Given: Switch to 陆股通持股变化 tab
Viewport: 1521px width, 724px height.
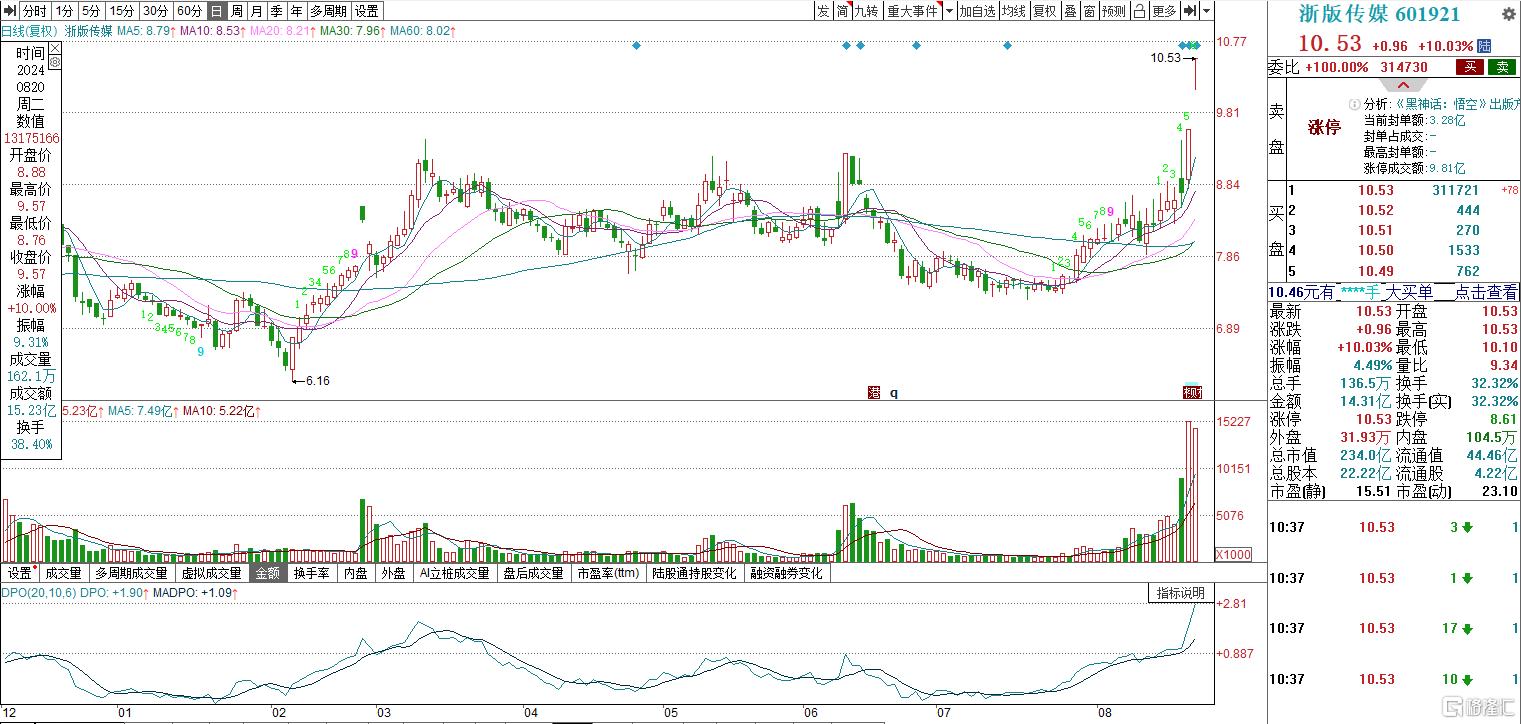Looking at the screenshot, I should point(694,573).
